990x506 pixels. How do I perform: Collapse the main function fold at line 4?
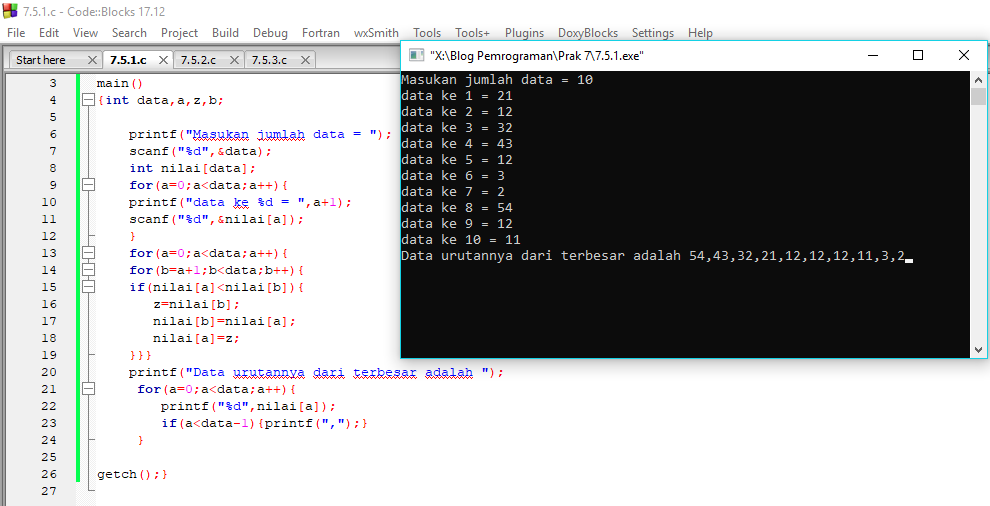pyautogui.click(x=88, y=100)
